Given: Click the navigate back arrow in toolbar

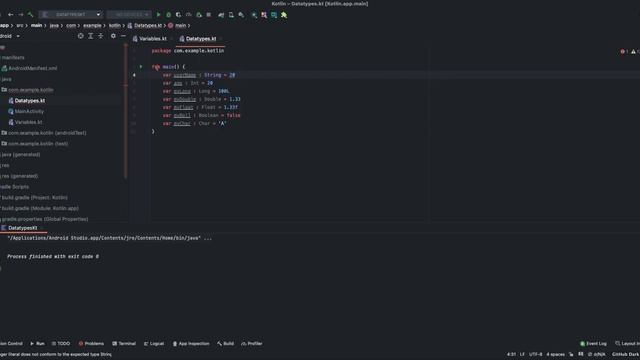Looking at the screenshot, I should (x=11, y=15).
